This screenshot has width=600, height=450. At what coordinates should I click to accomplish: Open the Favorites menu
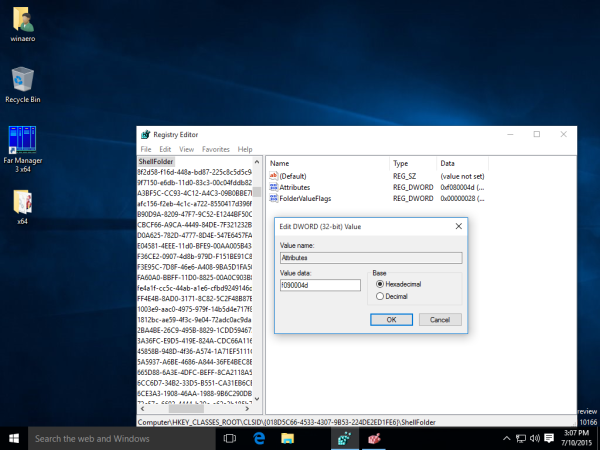tap(216, 149)
